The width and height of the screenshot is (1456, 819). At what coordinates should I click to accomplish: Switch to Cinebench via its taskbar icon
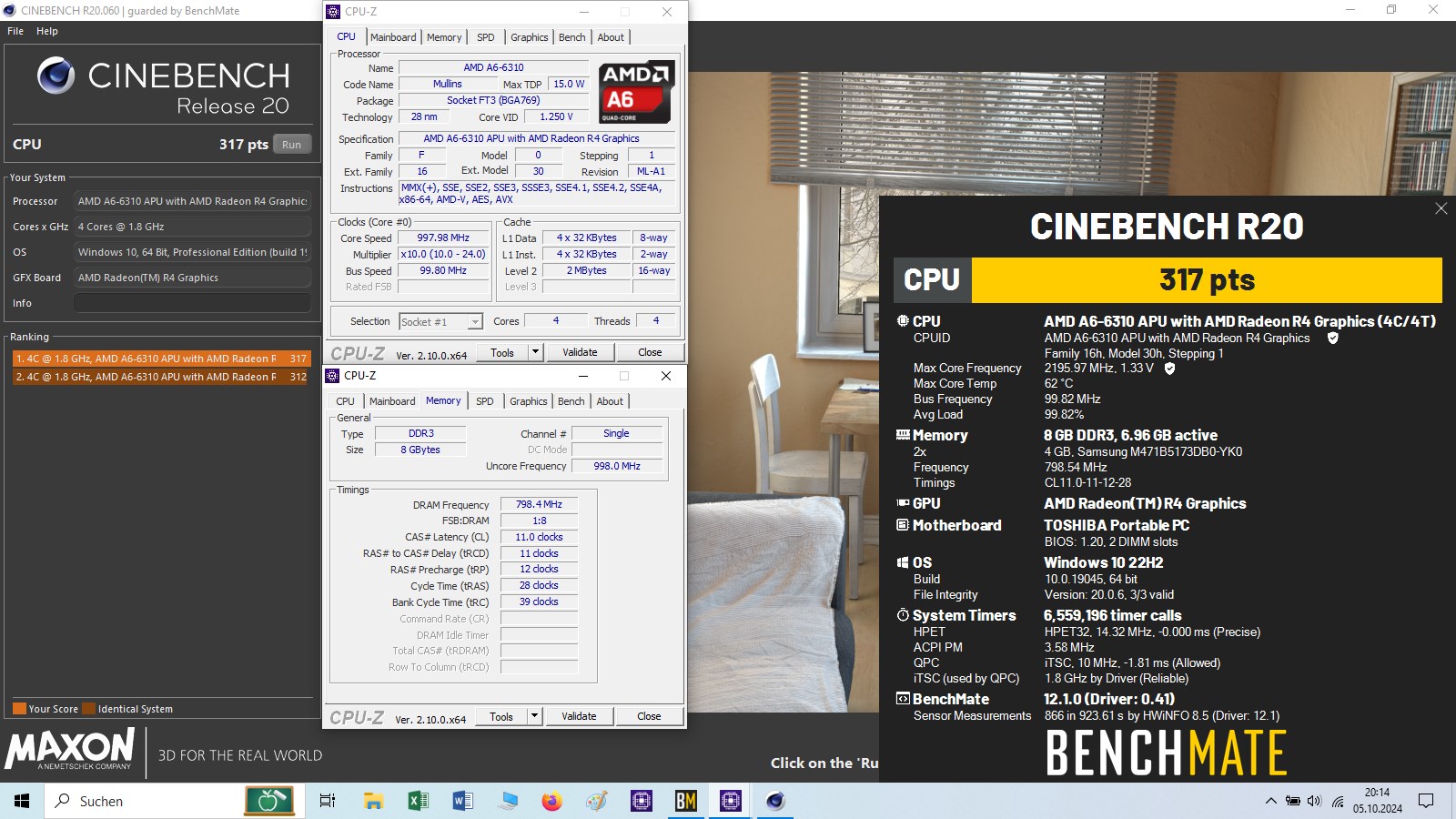pos(774,801)
